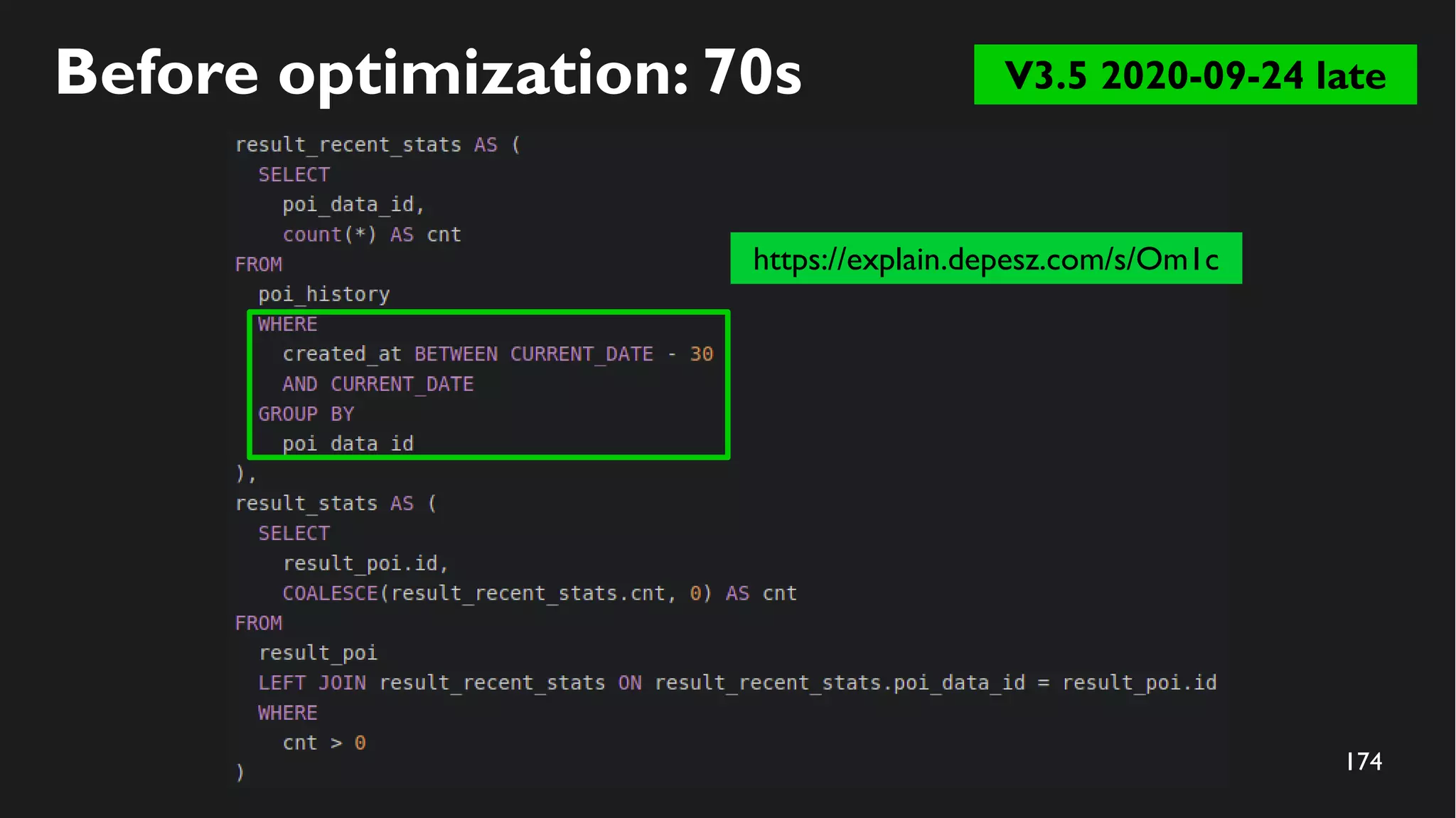
Task: Click the 'LEFT JOIN result_recent_stats' line
Action: pyautogui.click(x=737, y=683)
